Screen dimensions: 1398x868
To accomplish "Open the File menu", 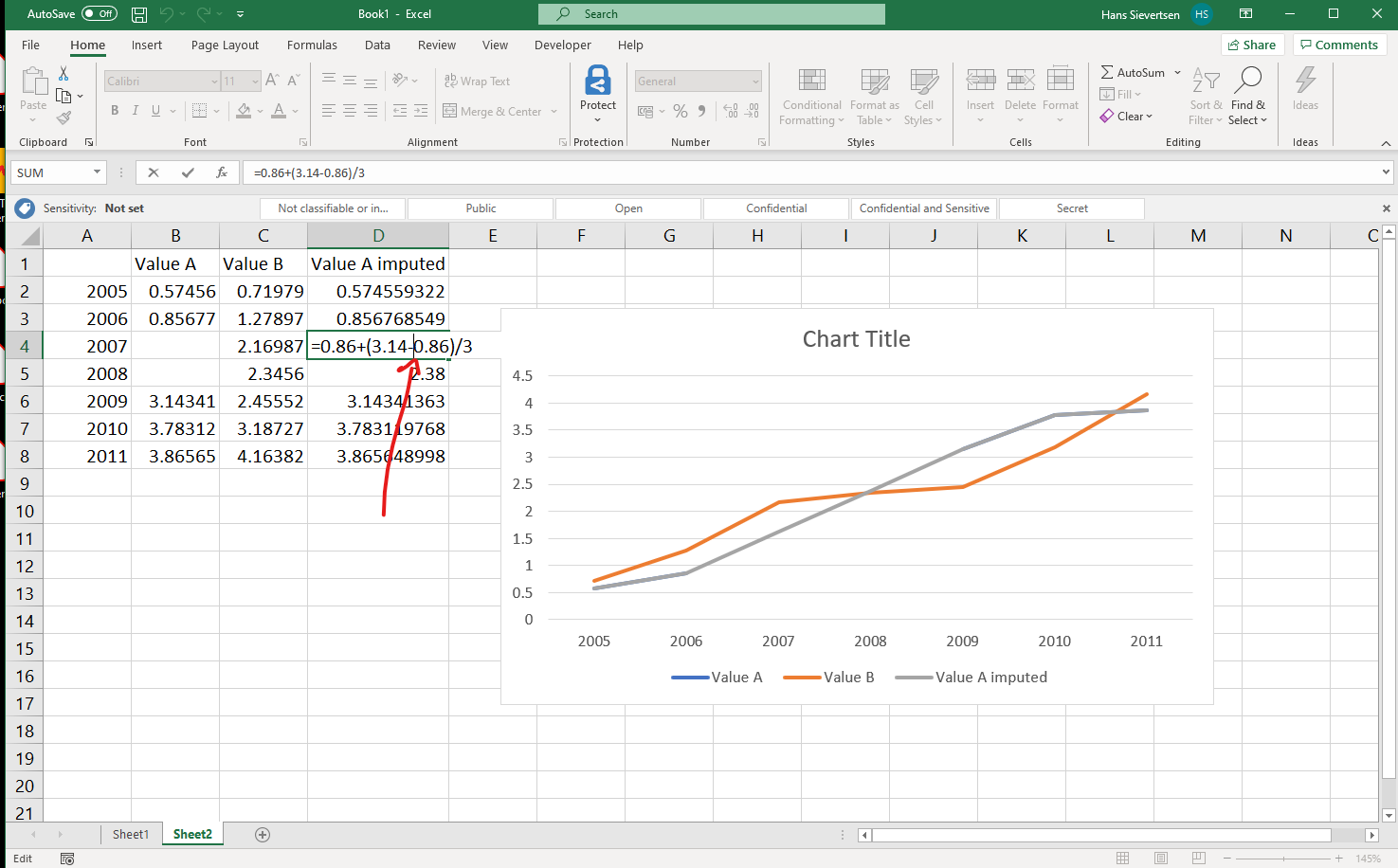I will [x=30, y=45].
